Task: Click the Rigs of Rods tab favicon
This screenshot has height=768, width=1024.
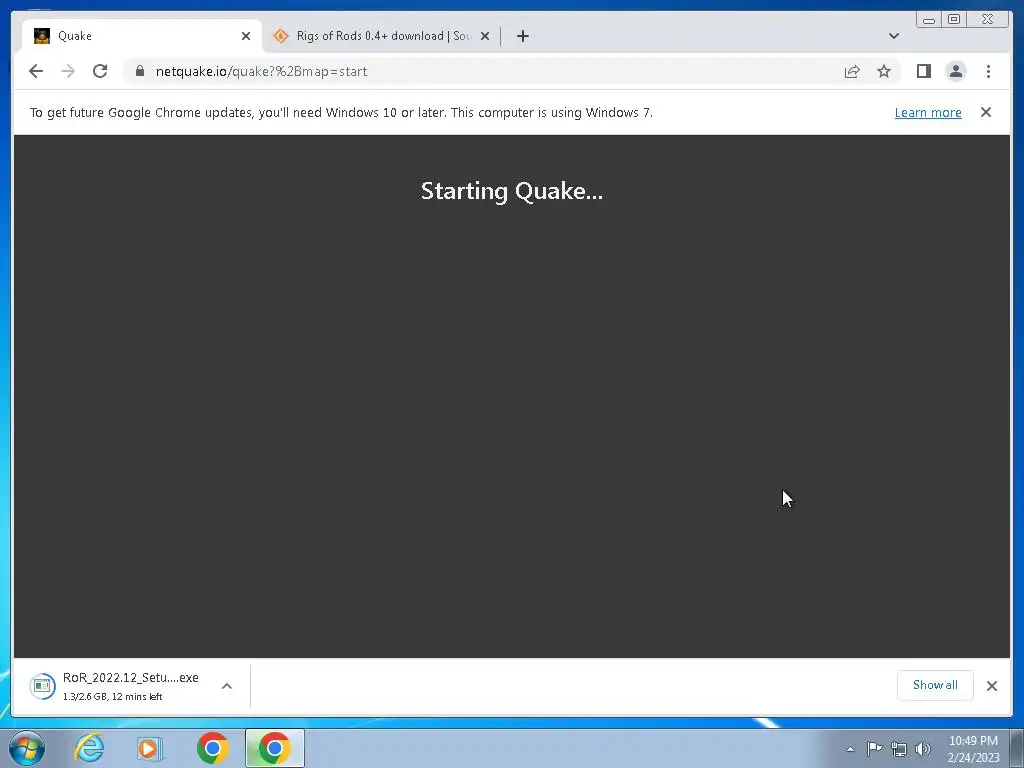Action: (281, 36)
